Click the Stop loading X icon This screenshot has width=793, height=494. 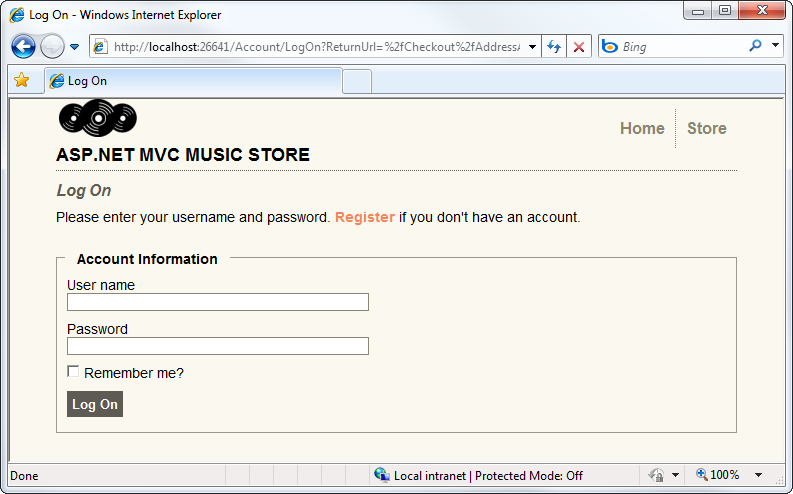point(579,47)
